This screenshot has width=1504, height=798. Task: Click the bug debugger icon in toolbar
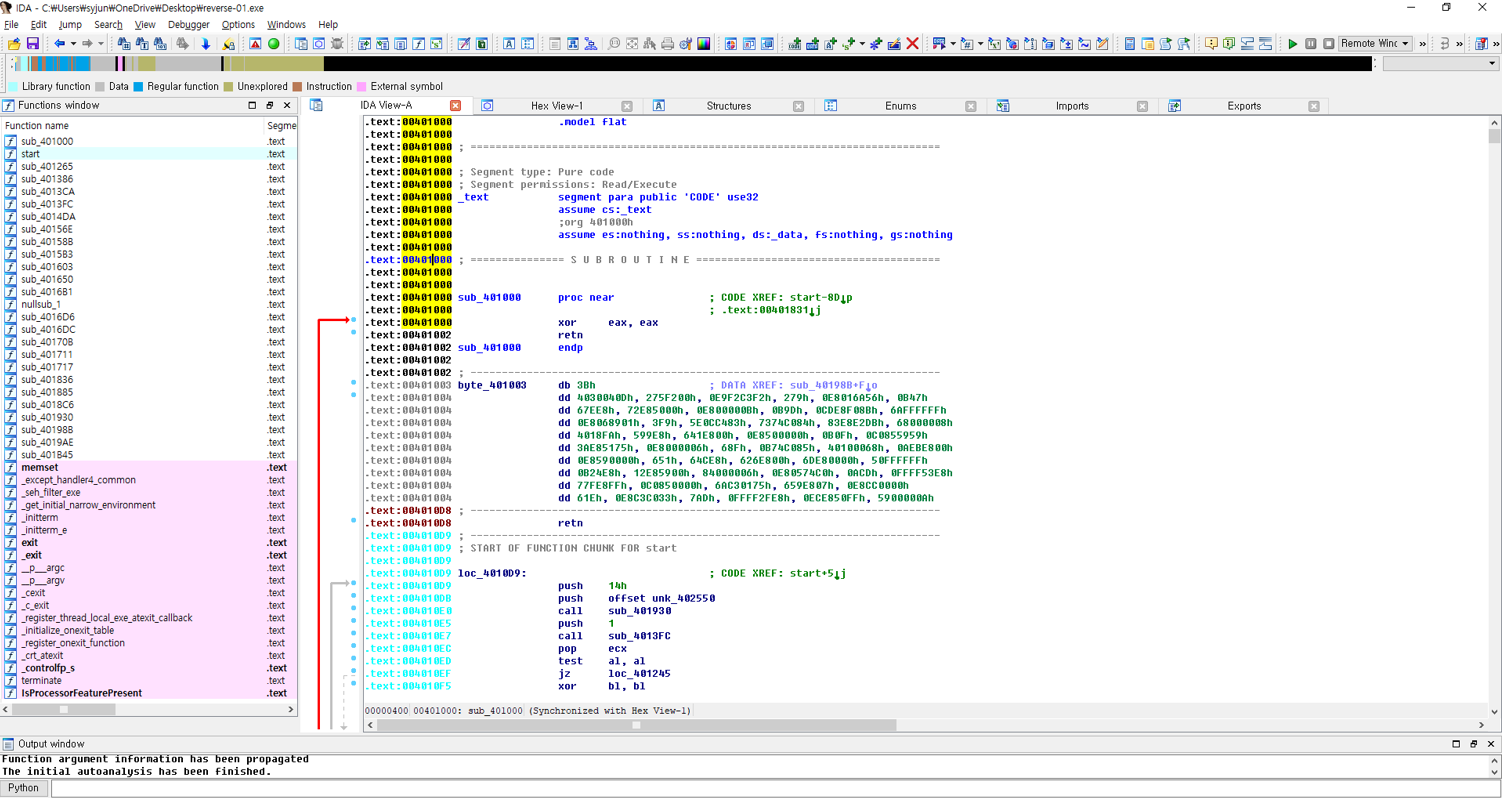click(x=337, y=44)
